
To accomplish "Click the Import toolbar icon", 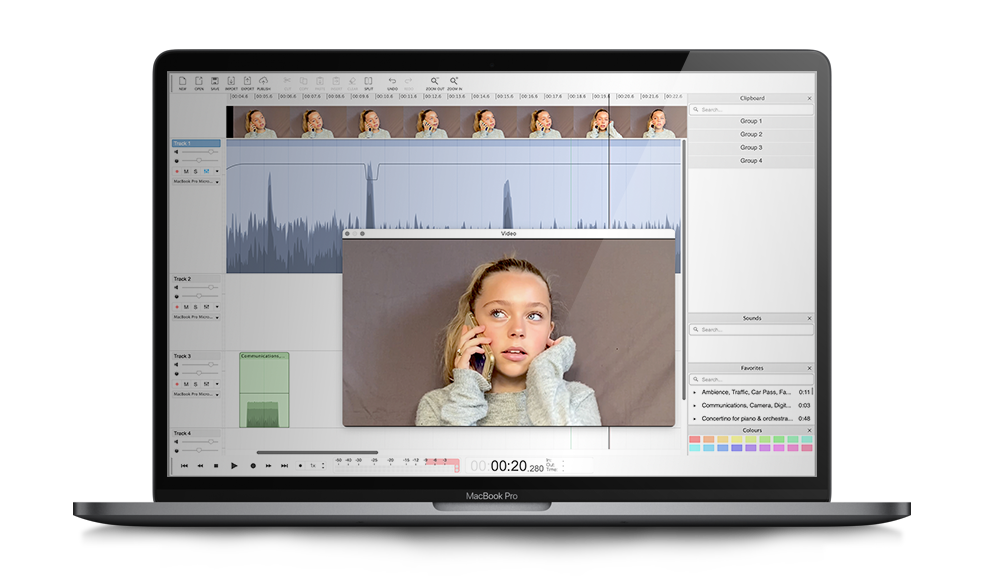I will (x=231, y=82).
